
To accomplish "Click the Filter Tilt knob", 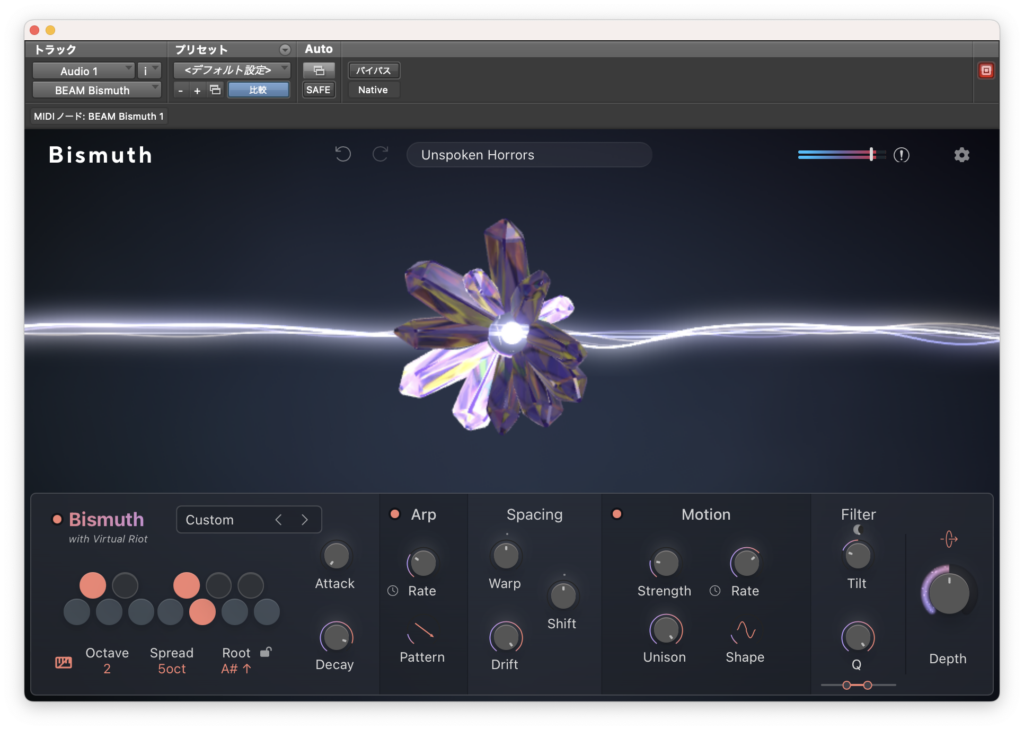I will [857, 555].
